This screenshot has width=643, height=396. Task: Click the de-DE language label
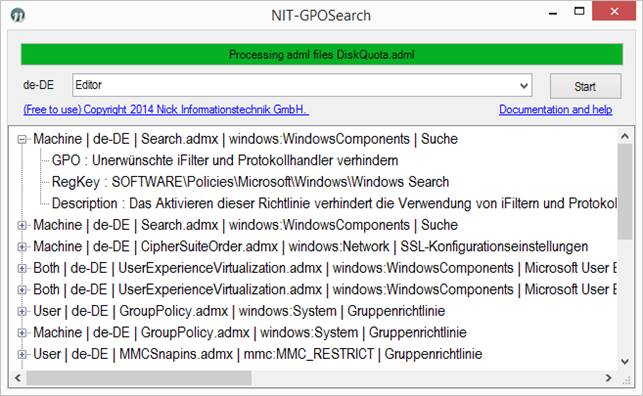(38, 85)
